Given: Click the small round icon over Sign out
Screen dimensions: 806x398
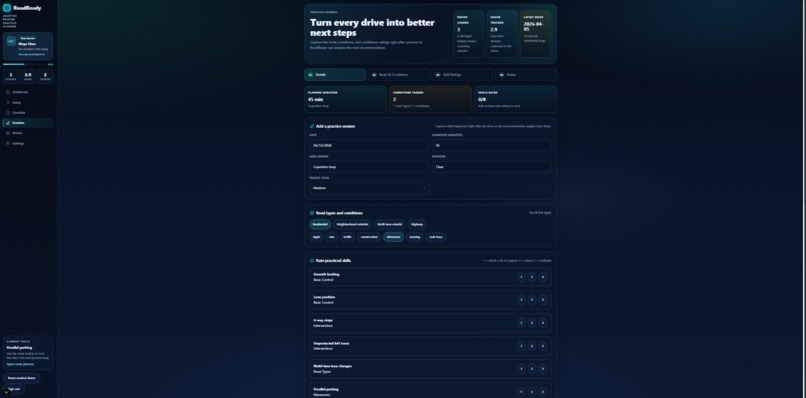Looking at the screenshot, I should coord(6,392).
